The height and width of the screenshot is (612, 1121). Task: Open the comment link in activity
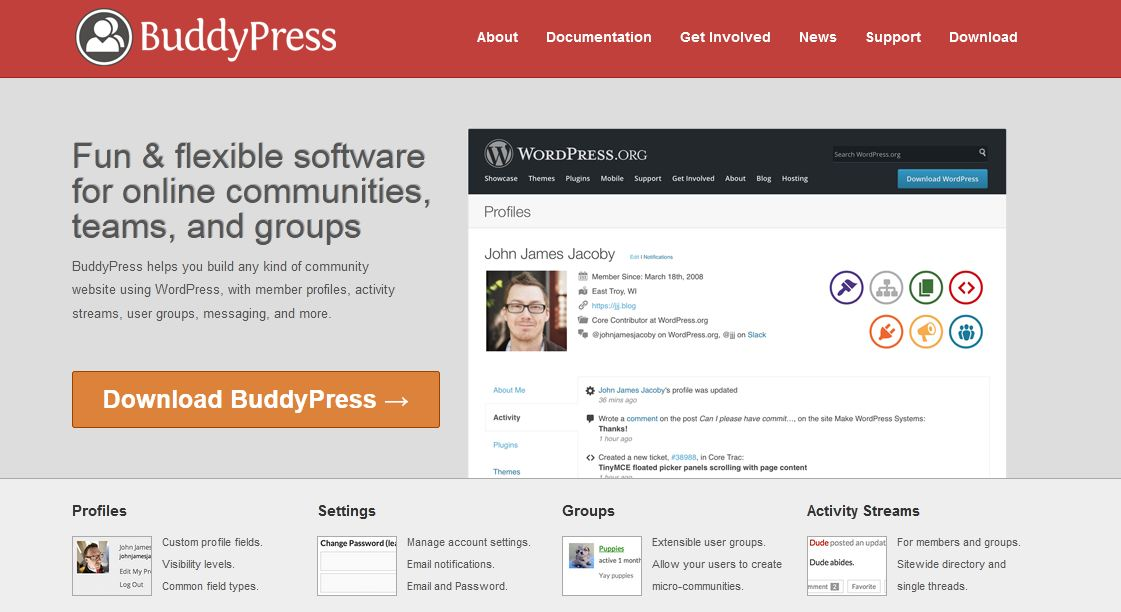[x=642, y=419]
